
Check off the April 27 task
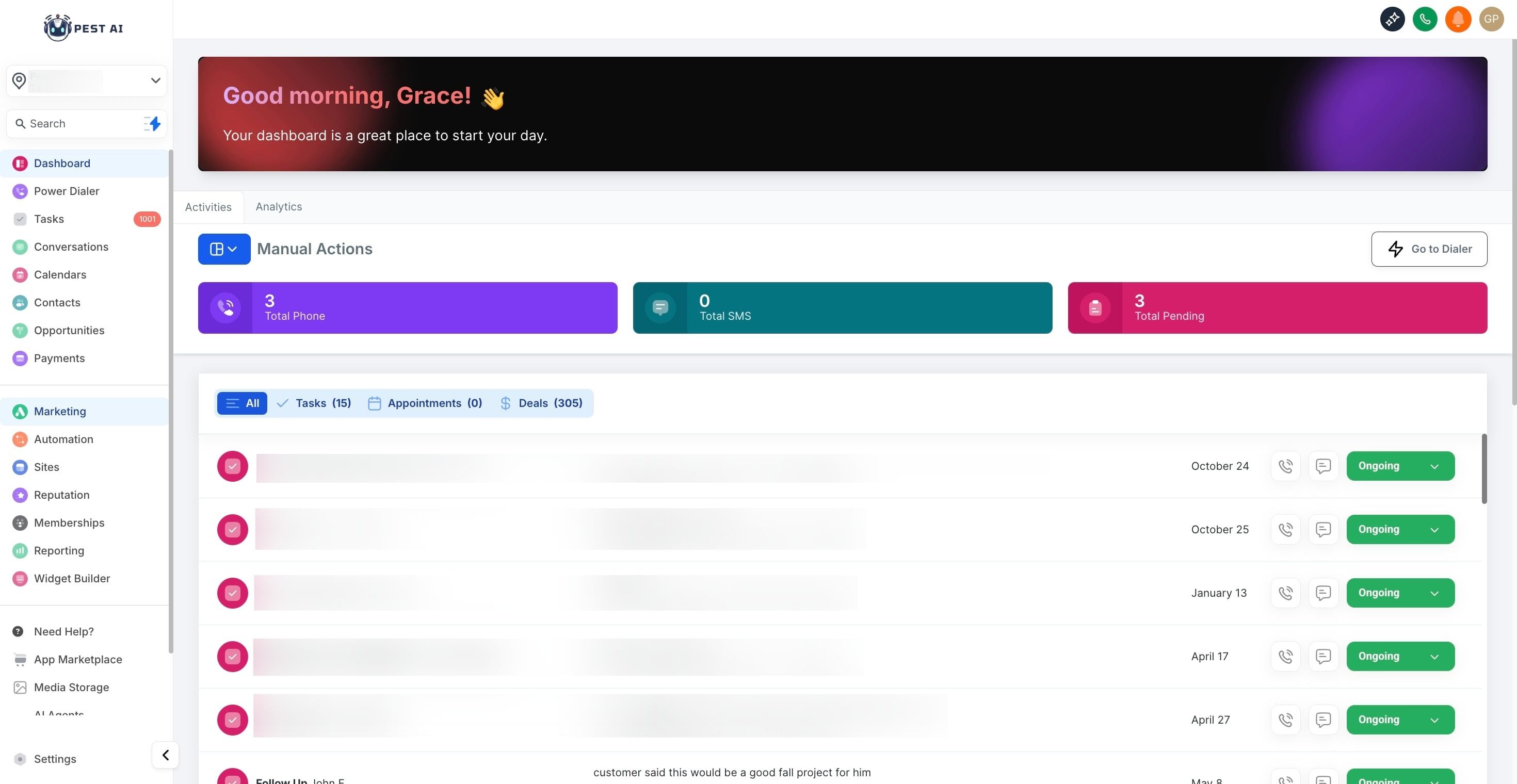click(233, 720)
